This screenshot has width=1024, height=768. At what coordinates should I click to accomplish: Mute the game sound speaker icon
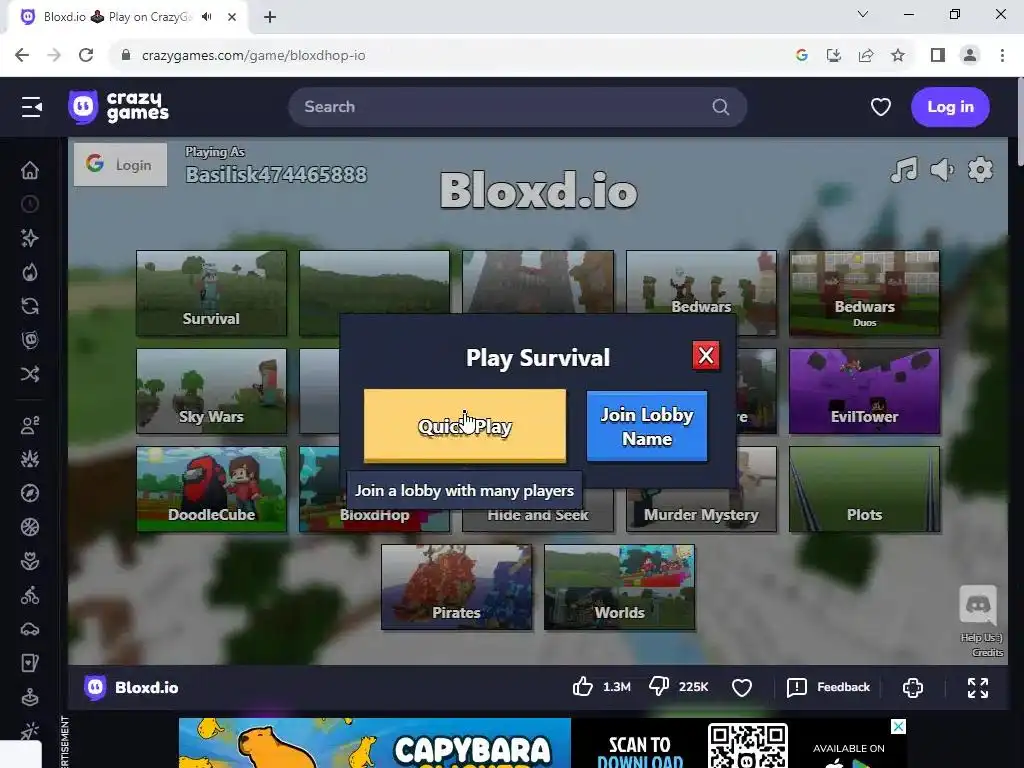[x=942, y=170]
